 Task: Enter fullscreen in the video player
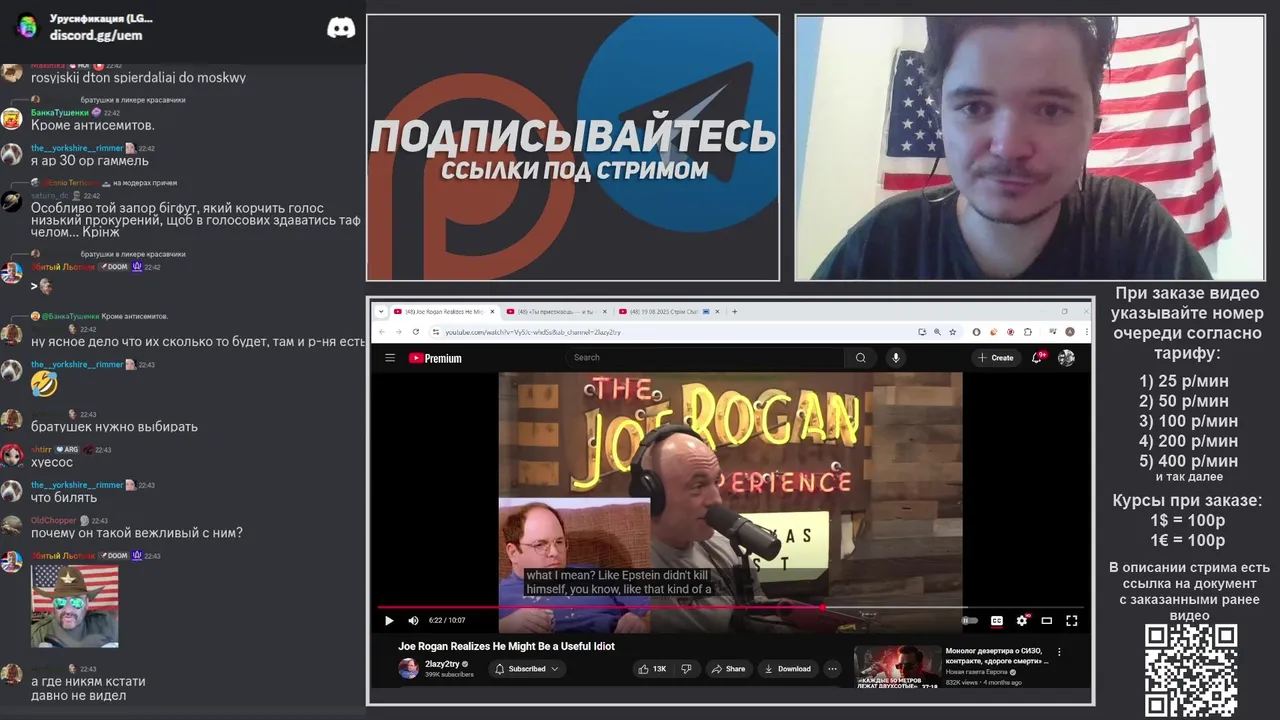[x=1071, y=620]
